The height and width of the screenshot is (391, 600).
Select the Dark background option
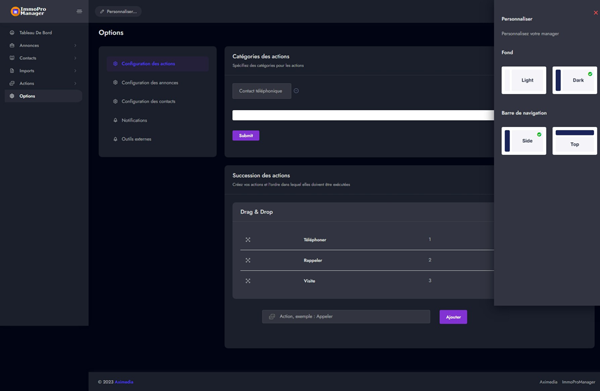point(574,80)
